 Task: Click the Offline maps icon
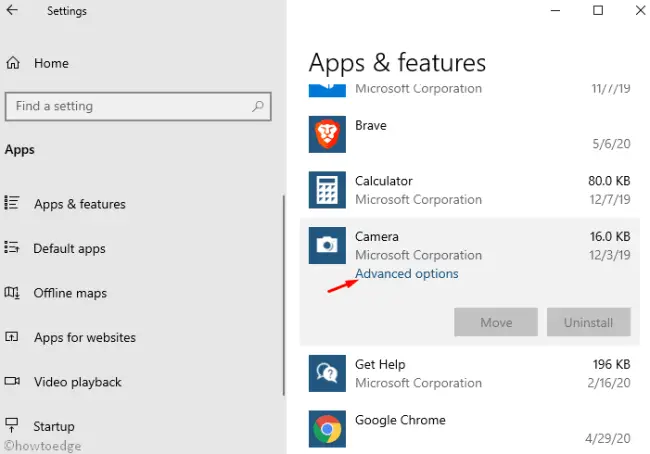[13, 293]
